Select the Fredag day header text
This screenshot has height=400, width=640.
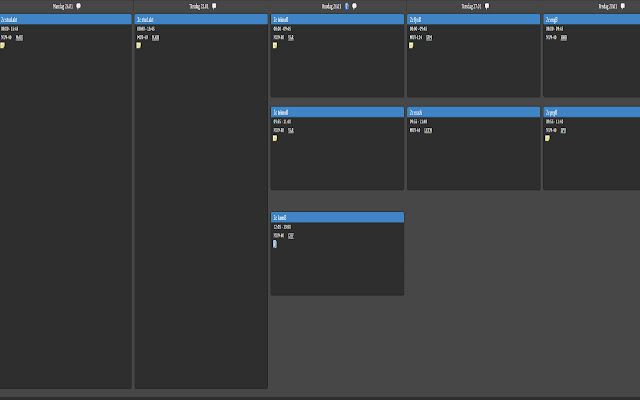click(x=608, y=7)
